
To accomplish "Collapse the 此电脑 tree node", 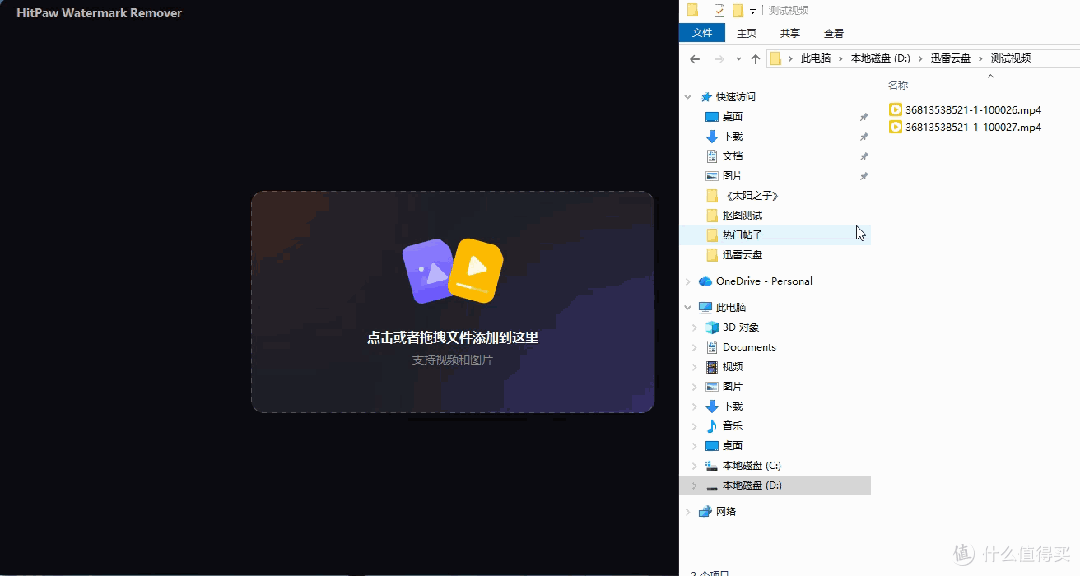I will 688,307.
